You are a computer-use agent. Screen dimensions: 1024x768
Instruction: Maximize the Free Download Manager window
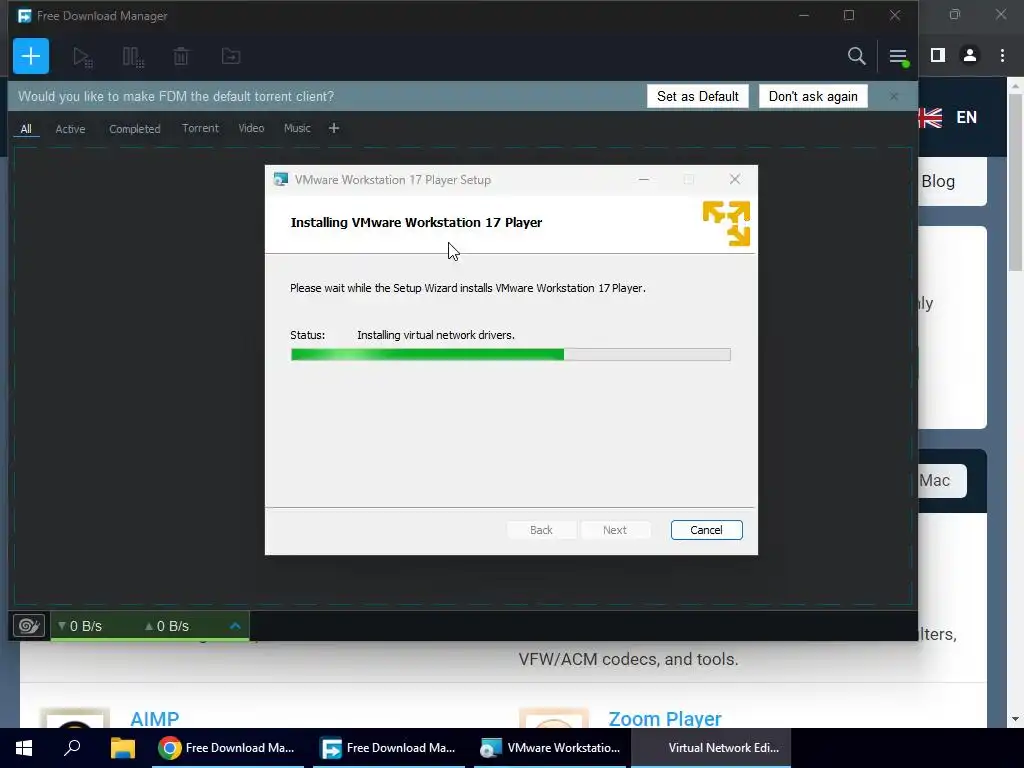849,15
